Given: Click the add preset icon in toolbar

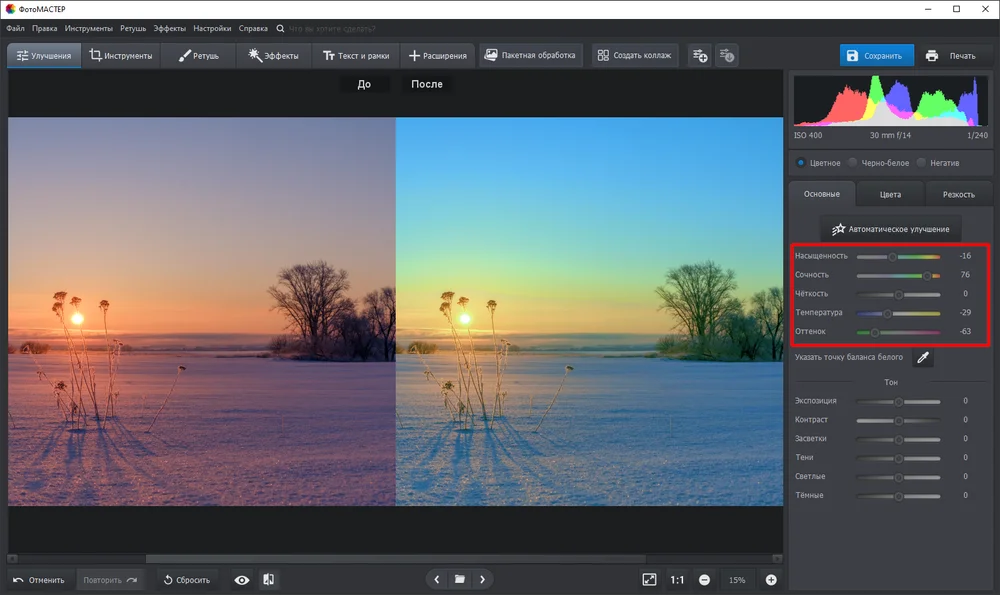Looking at the screenshot, I should tap(700, 55).
